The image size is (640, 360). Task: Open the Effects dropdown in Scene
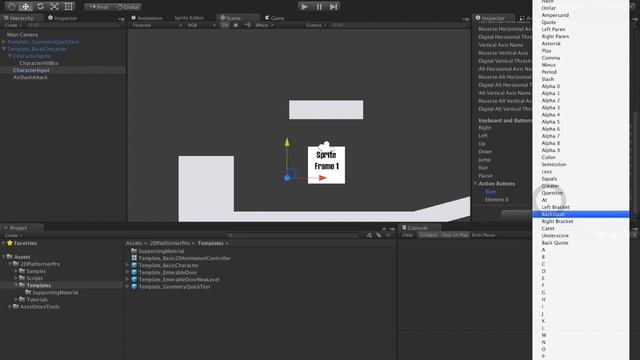click(264, 25)
